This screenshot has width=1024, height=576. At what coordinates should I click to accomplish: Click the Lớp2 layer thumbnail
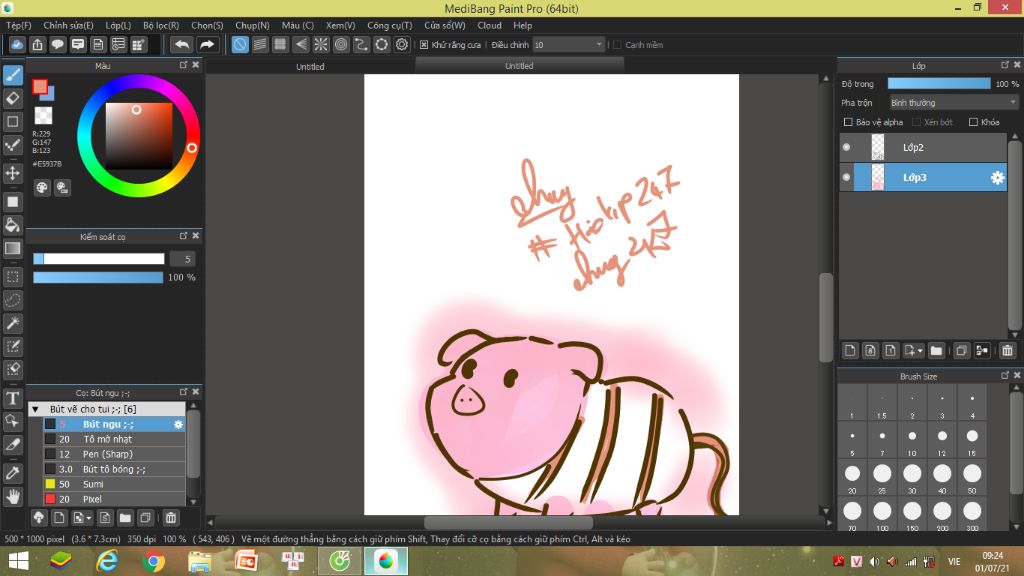[x=878, y=148]
